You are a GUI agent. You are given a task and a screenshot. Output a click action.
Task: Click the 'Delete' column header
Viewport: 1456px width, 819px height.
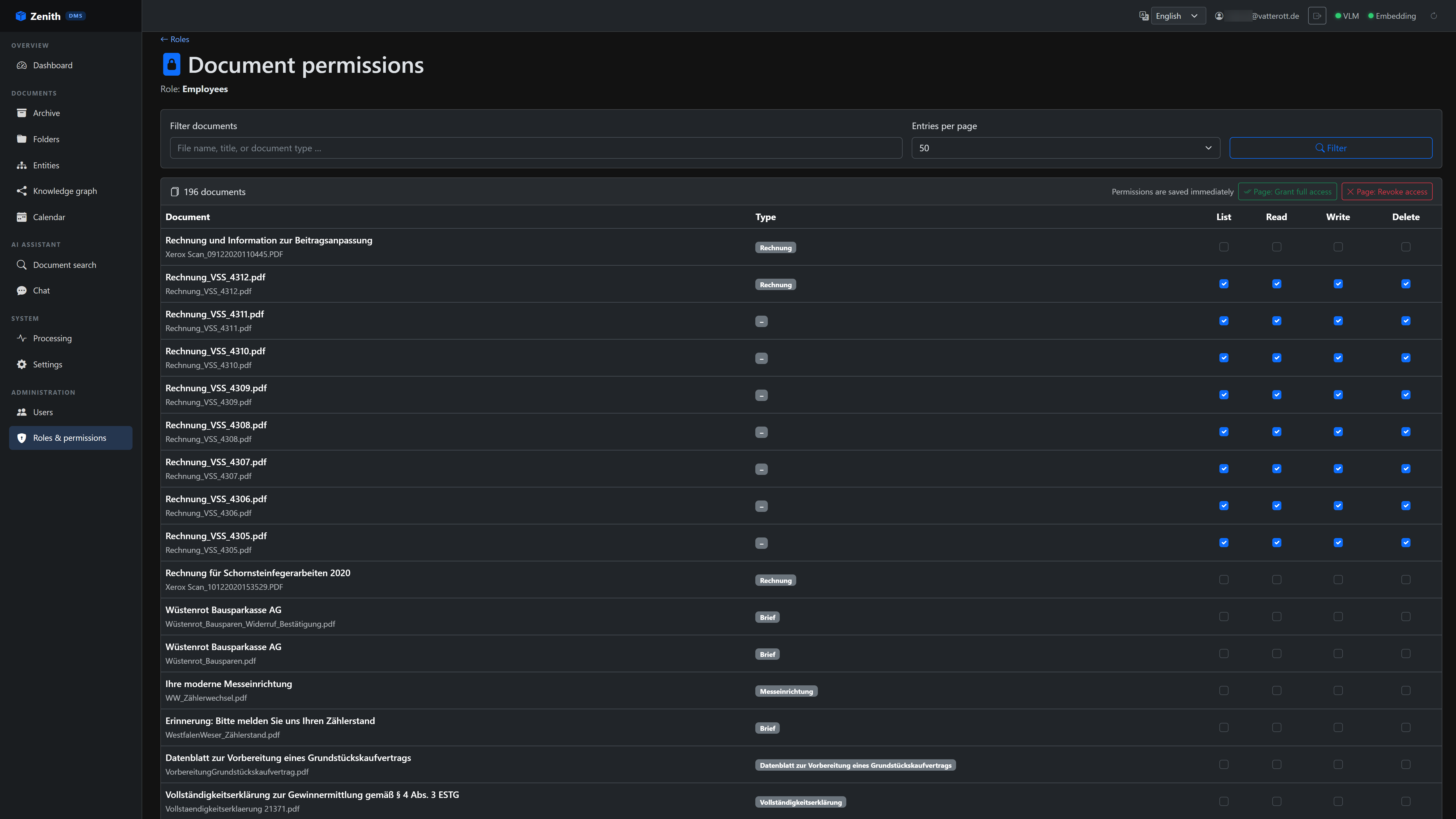click(x=1406, y=217)
